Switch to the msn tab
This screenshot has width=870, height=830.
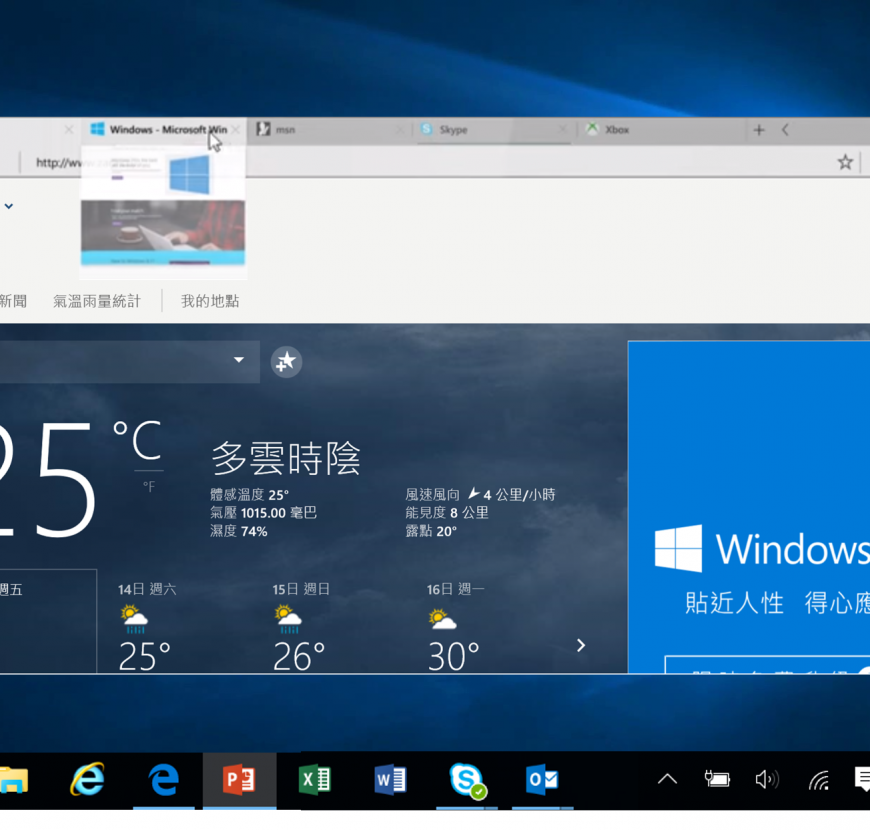tap(330, 130)
